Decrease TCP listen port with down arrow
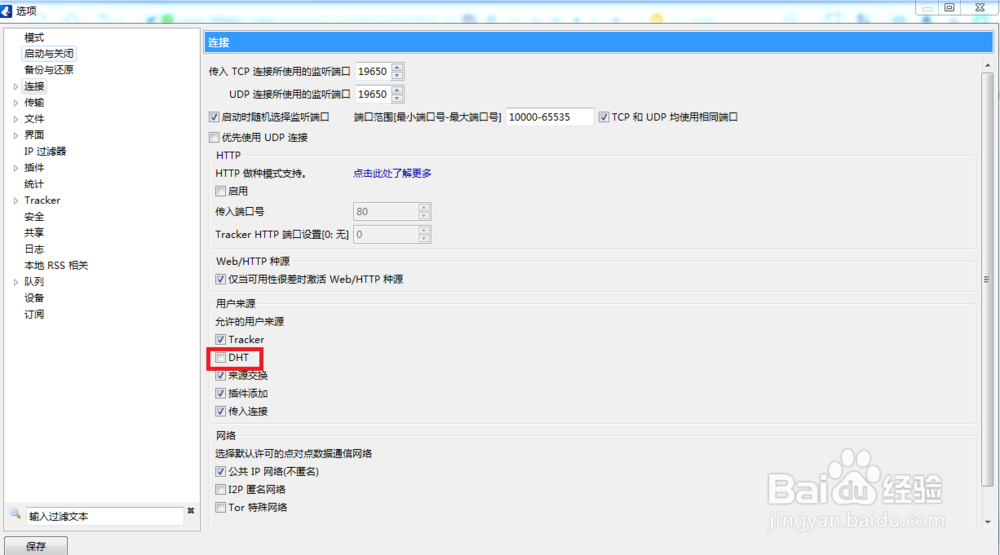The width and height of the screenshot is (1000, 555). (x=397, y=75)
